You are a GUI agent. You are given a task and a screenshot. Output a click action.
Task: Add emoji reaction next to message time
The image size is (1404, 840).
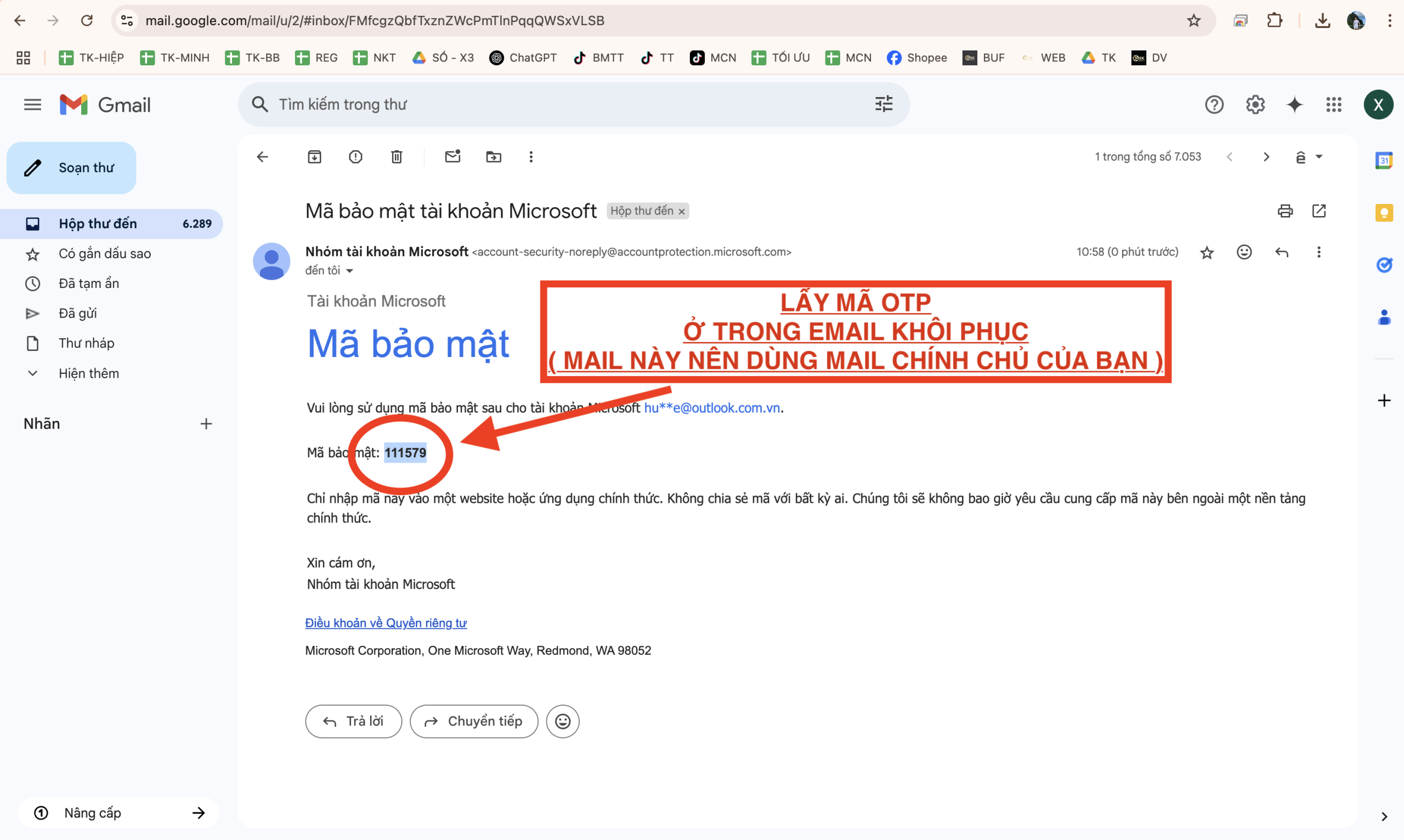[x=1244, y=252]
